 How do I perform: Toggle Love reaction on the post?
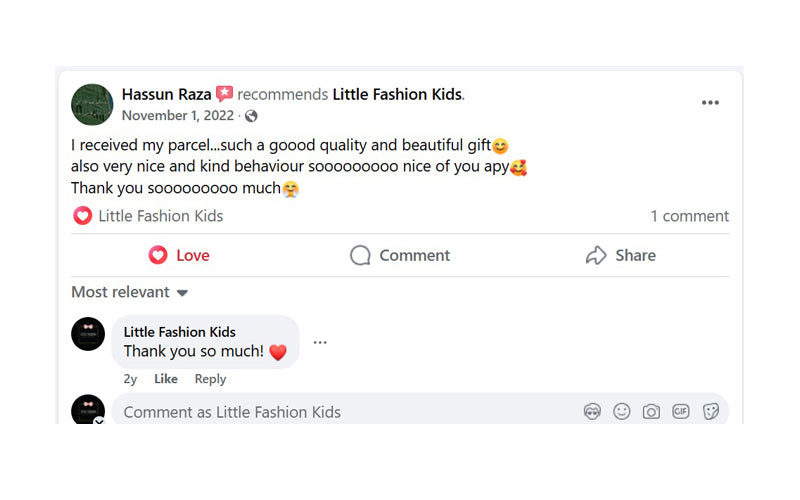click(179, 255)
